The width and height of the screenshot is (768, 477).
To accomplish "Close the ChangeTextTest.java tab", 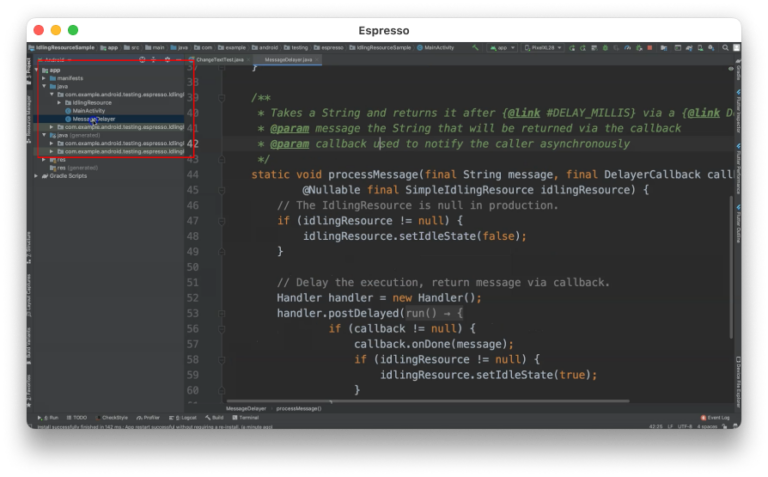I will click(248, 60).
